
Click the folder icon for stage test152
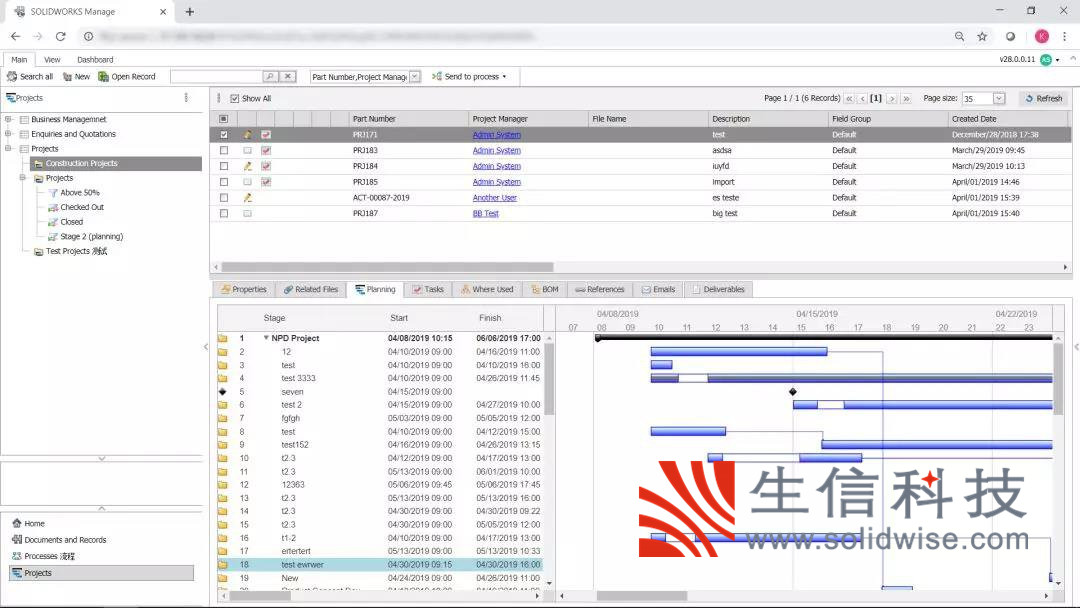coord(222,445)
